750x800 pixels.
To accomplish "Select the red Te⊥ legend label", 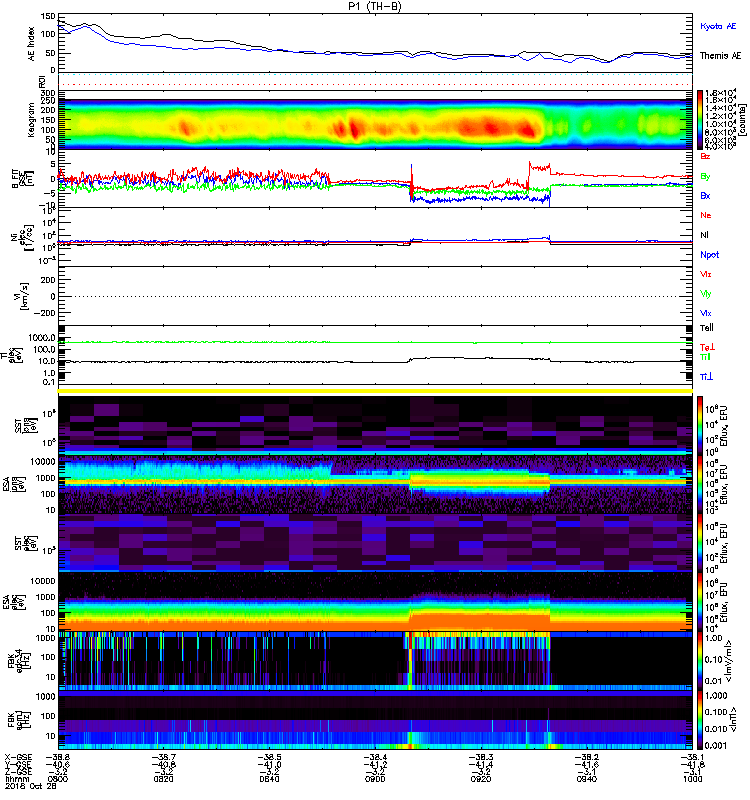I will (x=707, y=347).
